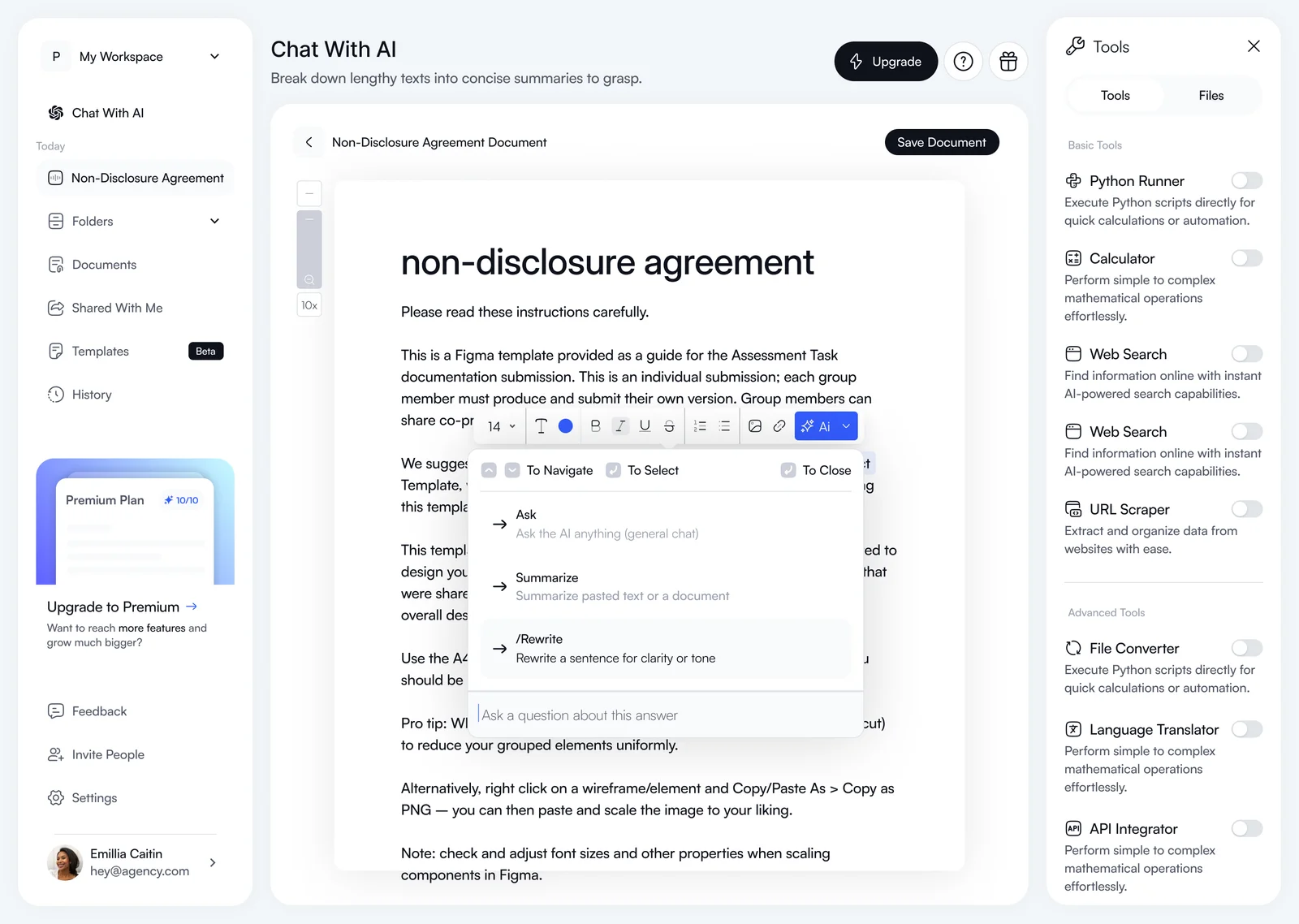Enable the Python Runner tool
This screenshot has height=924, width=1299.
pos(1246,180)
